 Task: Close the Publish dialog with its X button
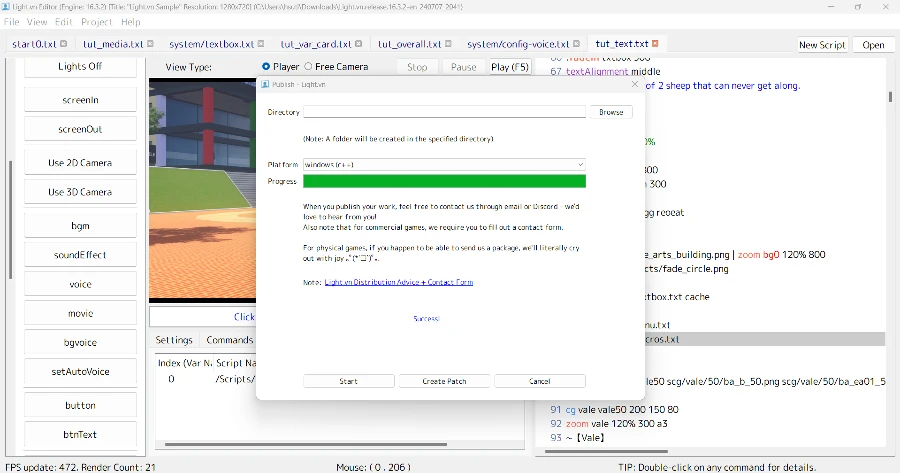[633, 85]
